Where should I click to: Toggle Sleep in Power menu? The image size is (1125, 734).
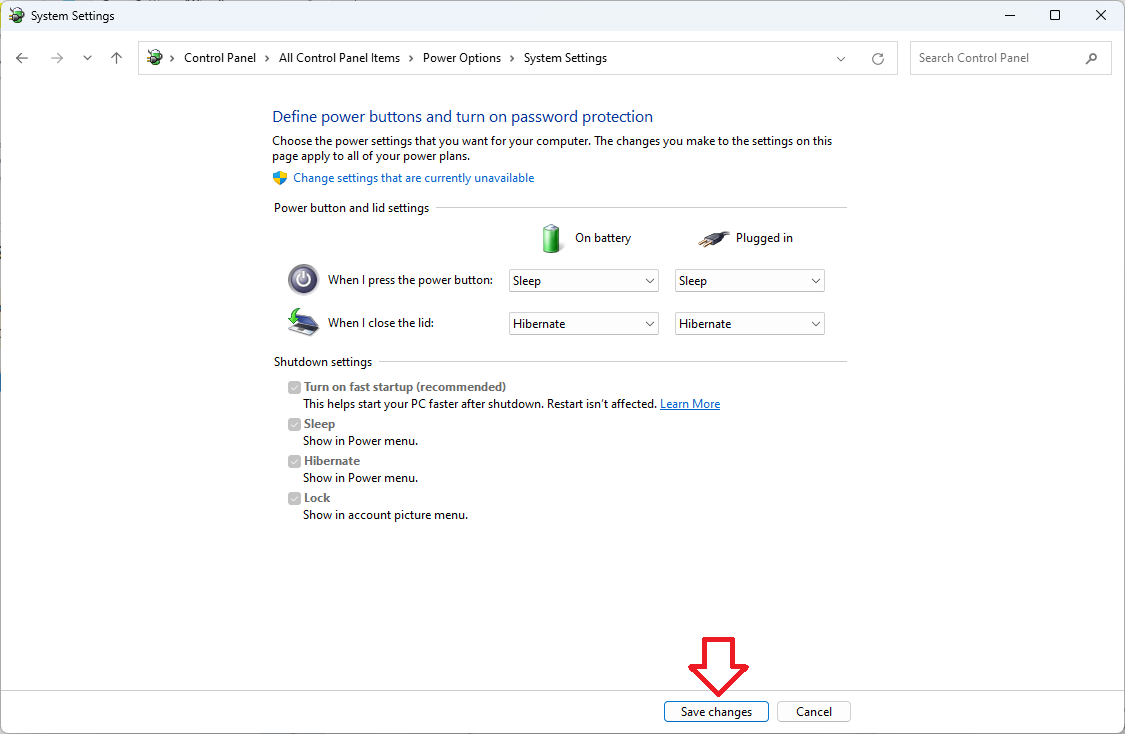(x=295, y=424)
